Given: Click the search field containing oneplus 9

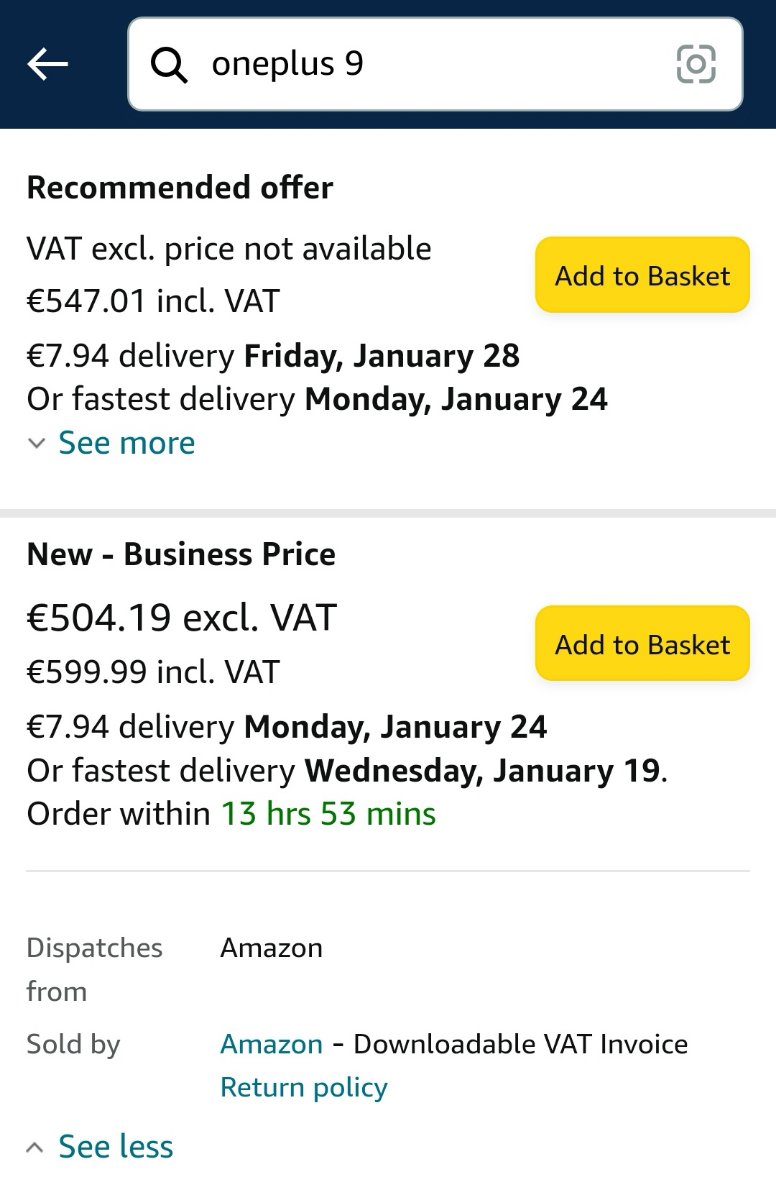Looking at the screenshot, I should pyautogui.click(x=435, y=64).
